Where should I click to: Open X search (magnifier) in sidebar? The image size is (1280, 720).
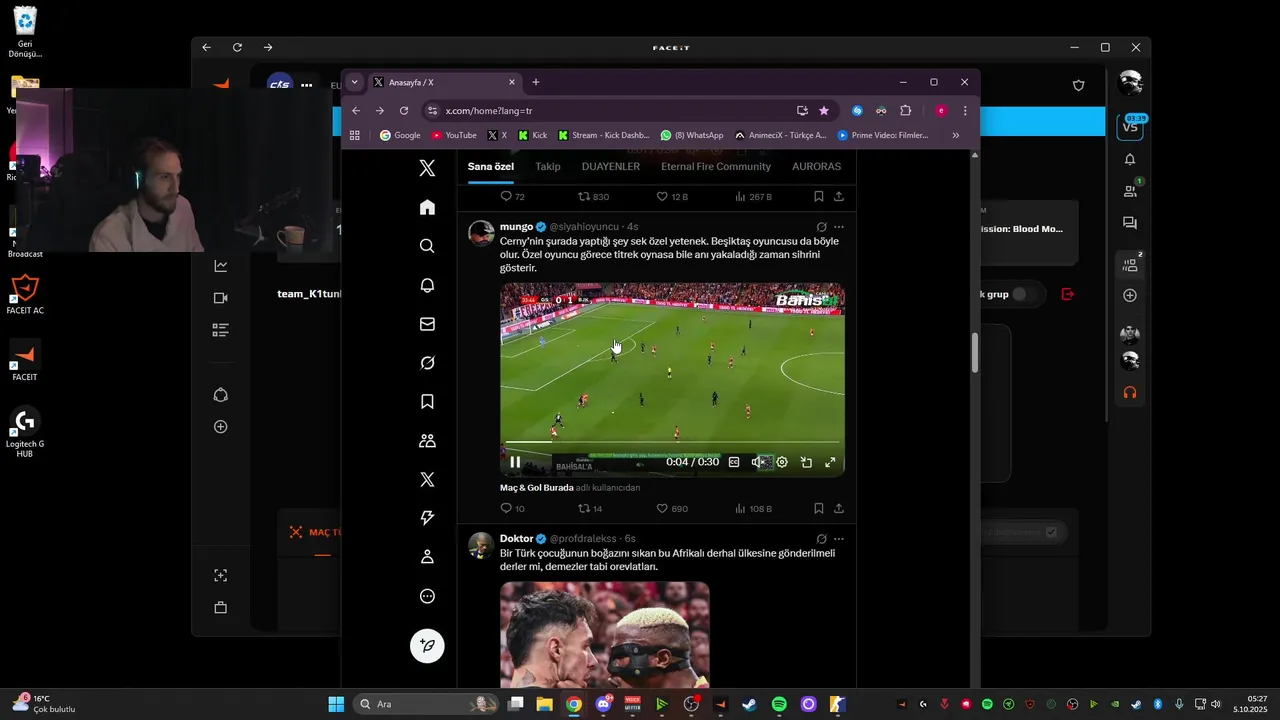click(427, 246)
